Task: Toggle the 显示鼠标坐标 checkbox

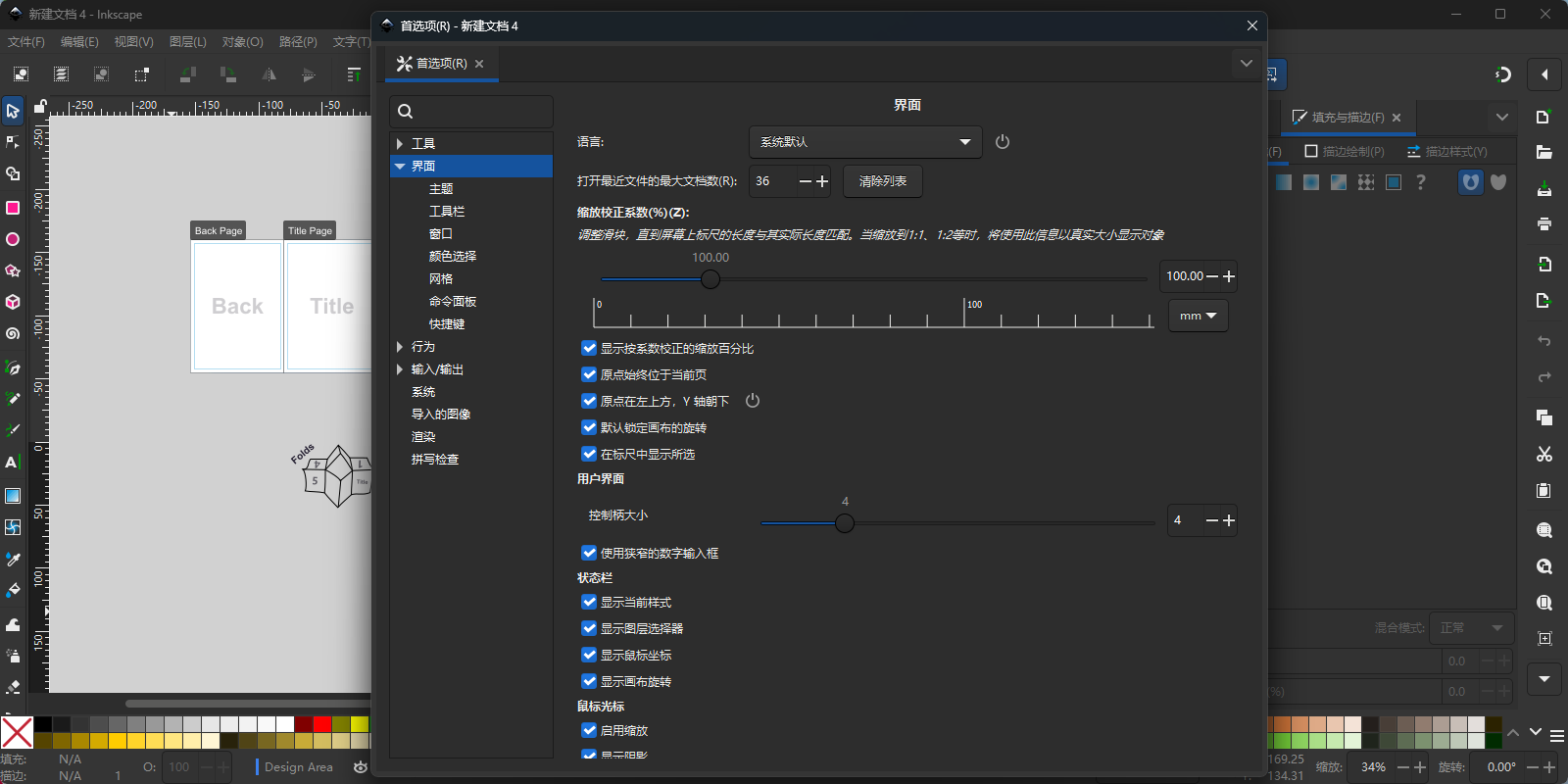Action: [589, 655]
